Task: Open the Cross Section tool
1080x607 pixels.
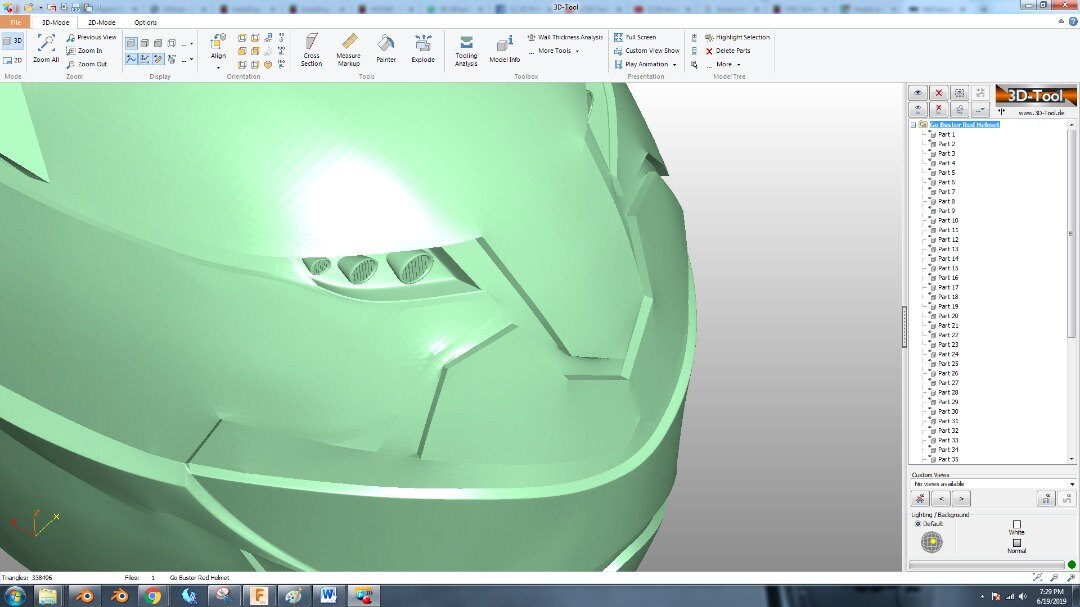Action: click(x=311, y=50)
